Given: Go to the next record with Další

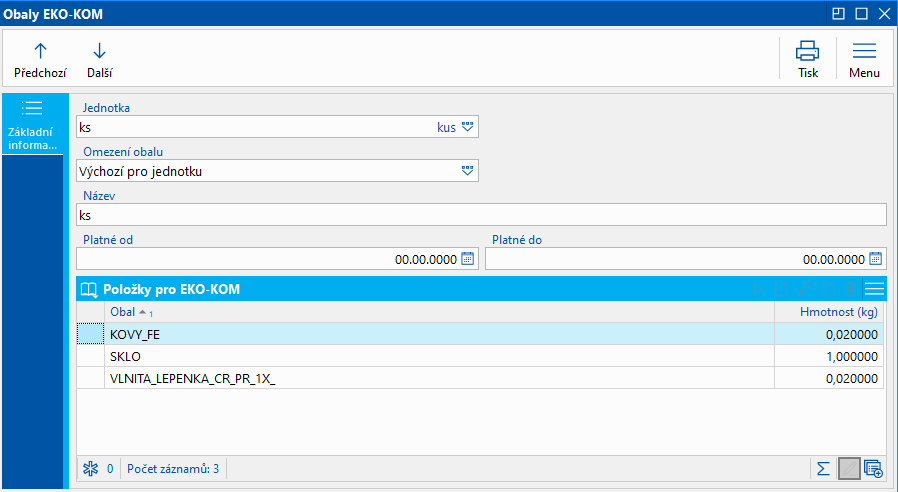Looking at the screenshot, I should tap(100, 60).
